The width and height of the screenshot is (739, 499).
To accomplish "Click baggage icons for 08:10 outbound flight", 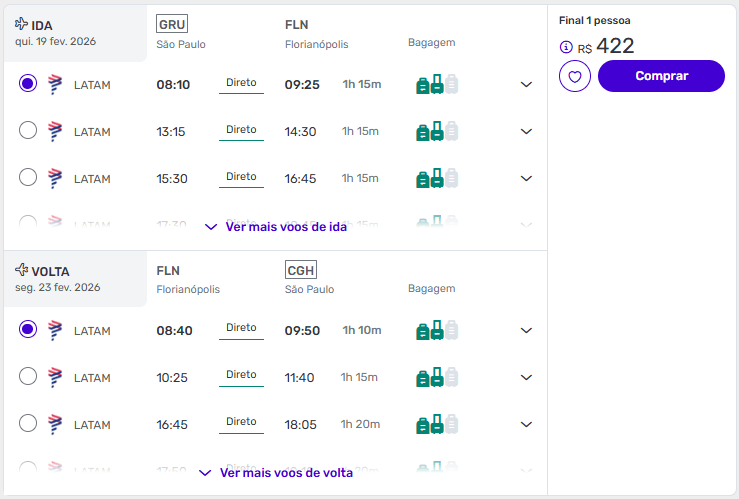I will pos(436,84).
